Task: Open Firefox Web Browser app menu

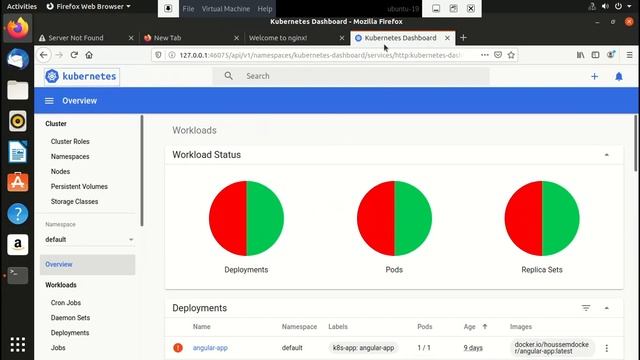Action: [x=89, y=7]
